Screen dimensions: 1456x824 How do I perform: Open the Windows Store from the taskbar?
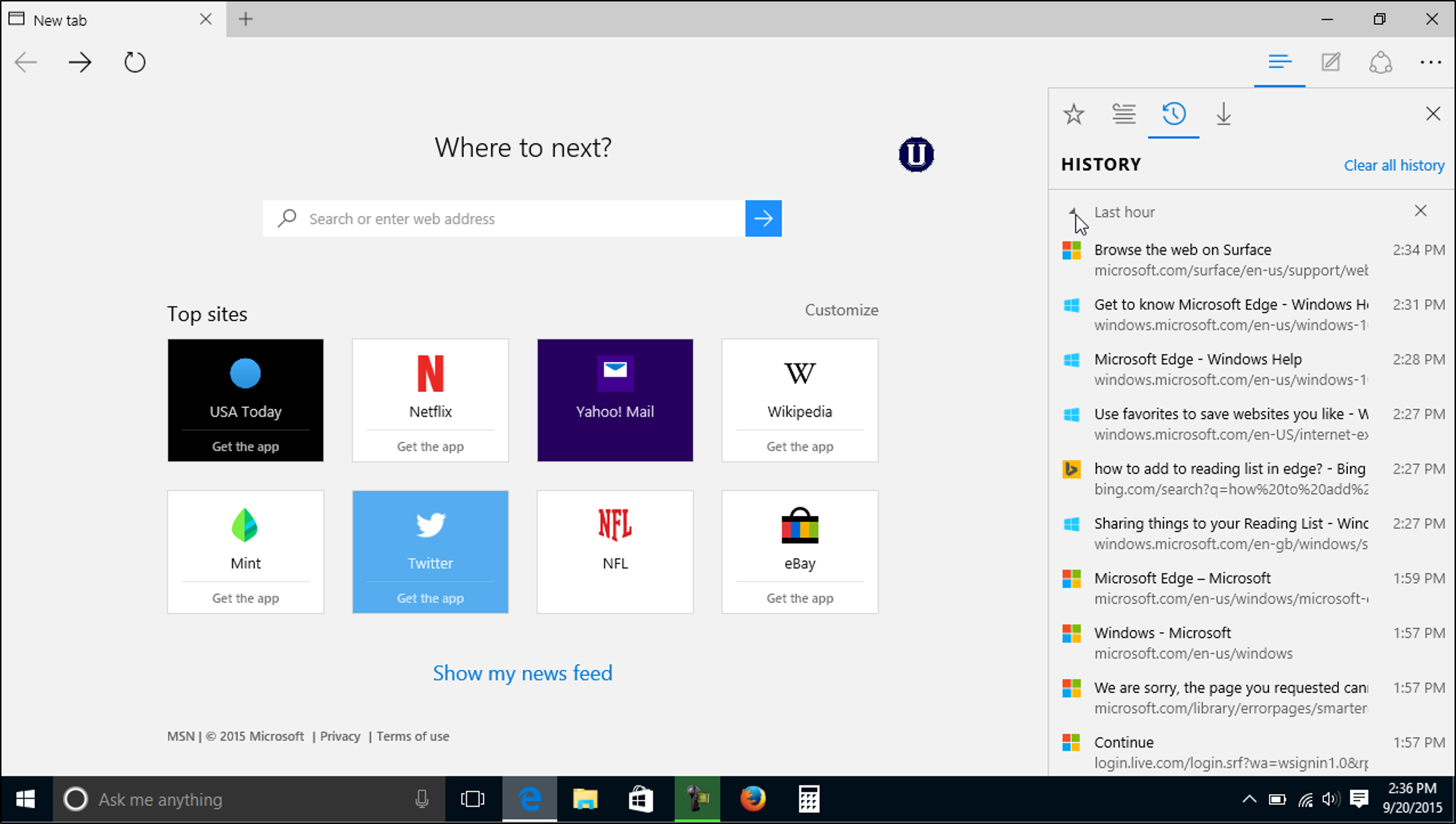pyautogui.click(x=640, y=799)
